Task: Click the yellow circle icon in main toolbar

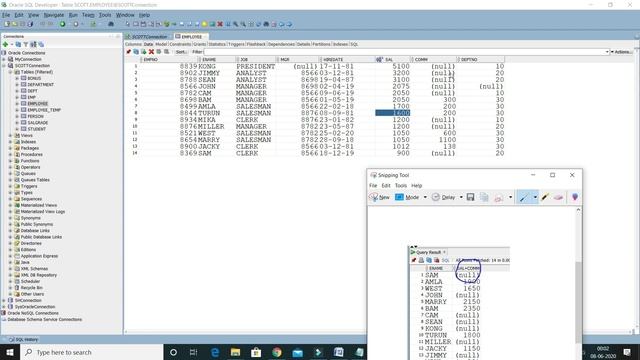Action: pyautogui.click(x=204, y=24)
